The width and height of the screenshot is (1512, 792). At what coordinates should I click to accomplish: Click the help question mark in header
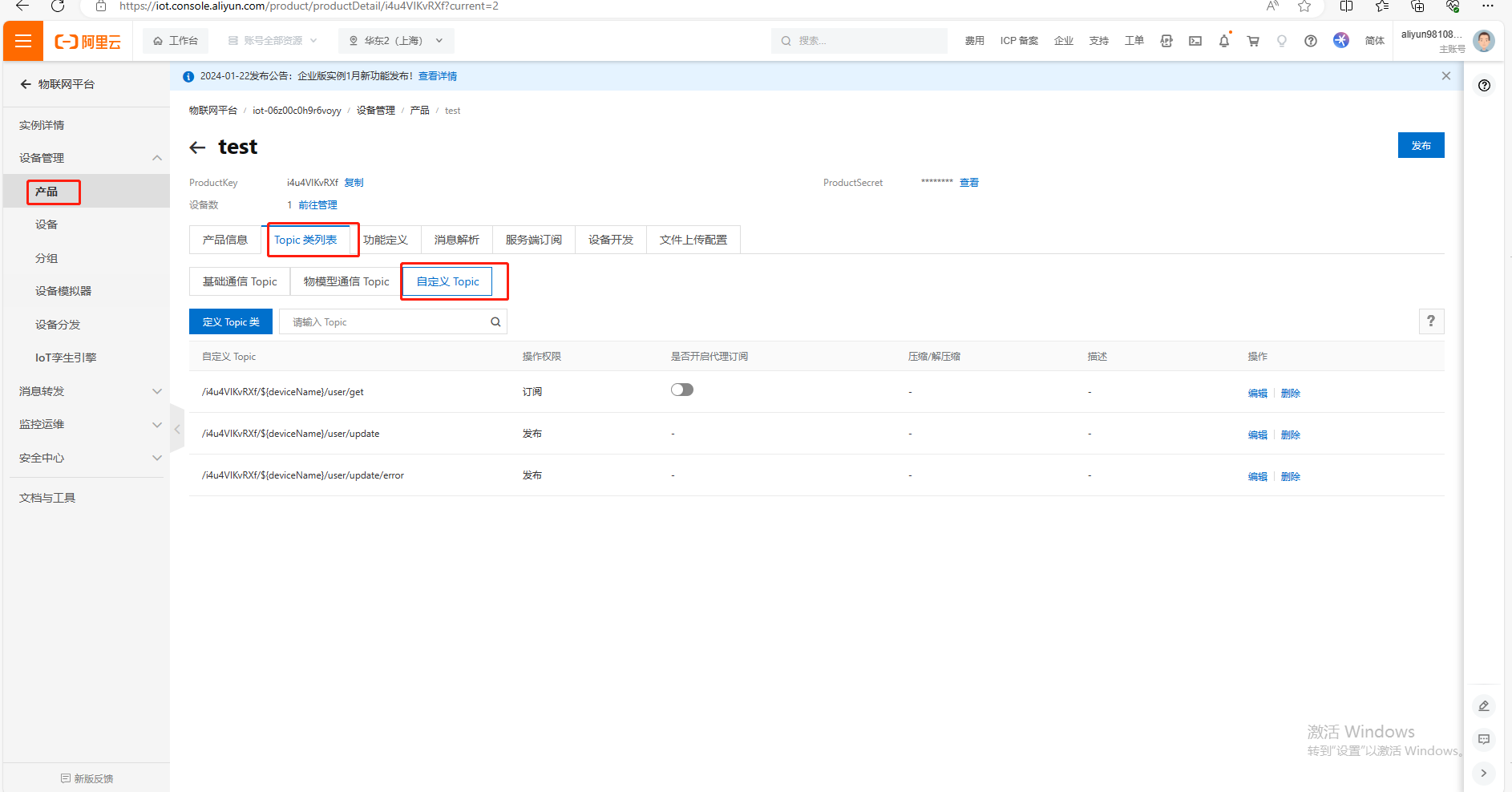tap(1310, 41)
